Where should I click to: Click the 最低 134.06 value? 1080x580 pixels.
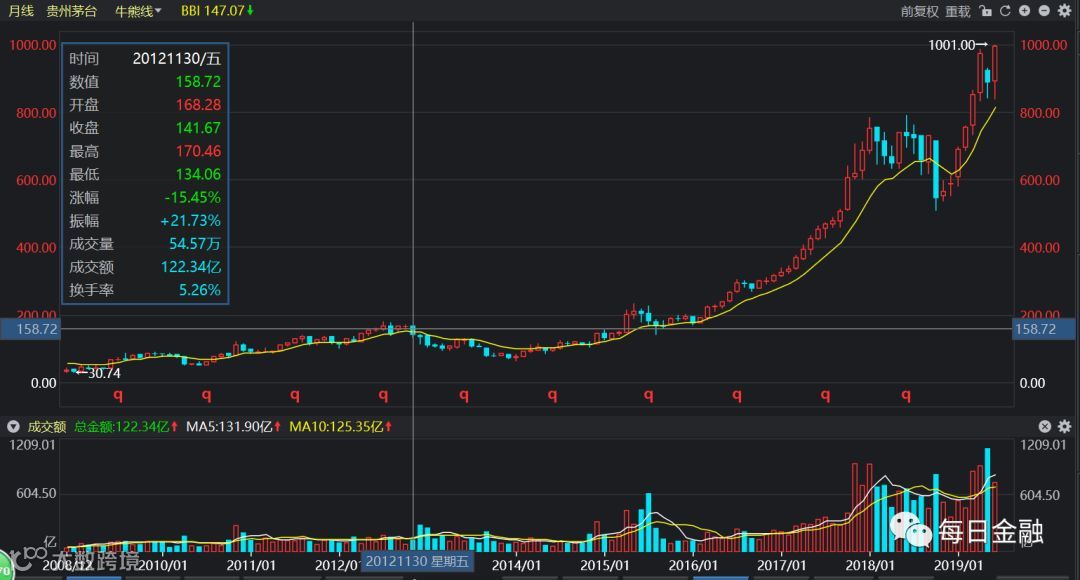click(198, 174)
